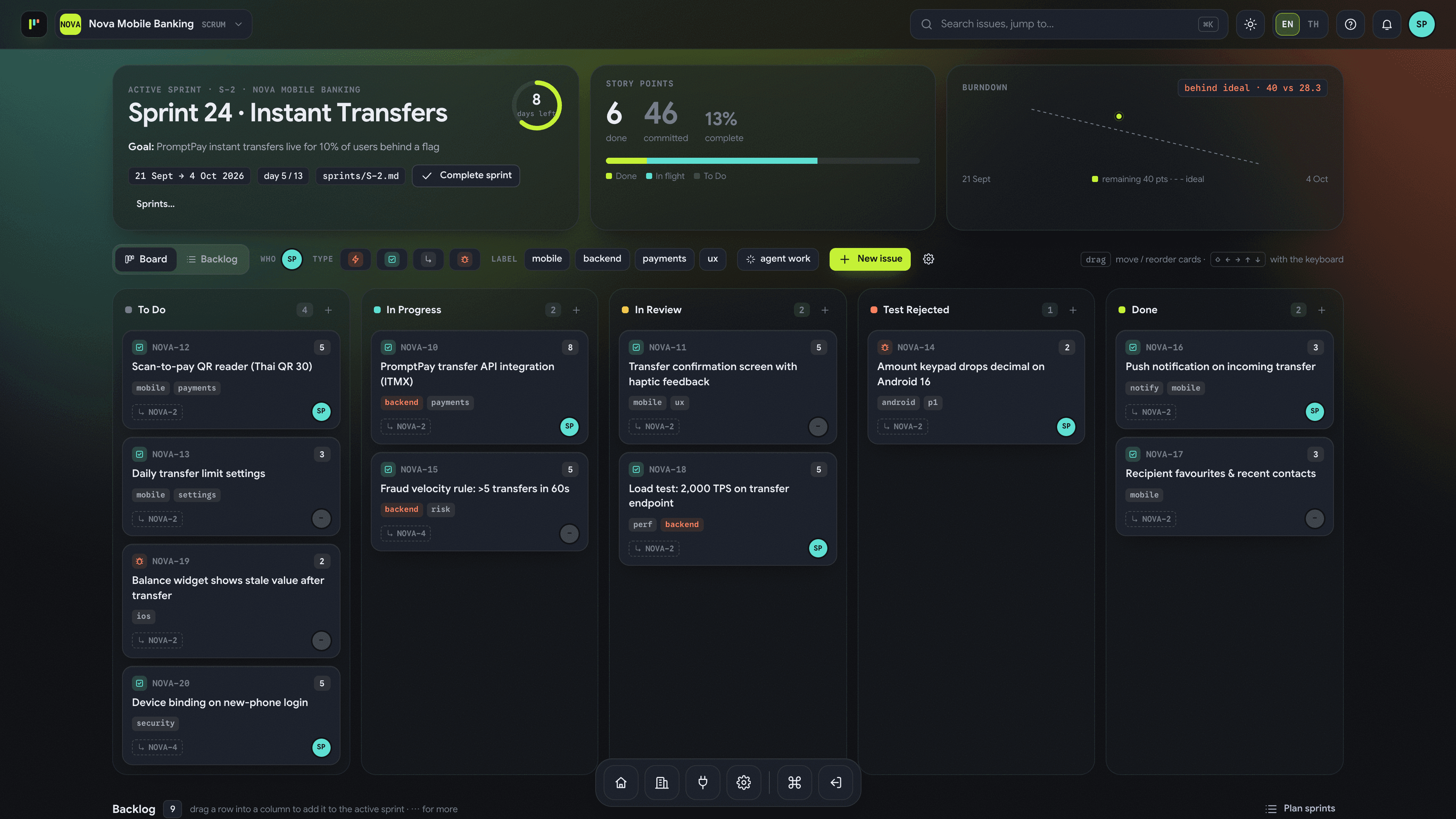Filter by the epic lightning type icon
1456x819 pixels.
point(356,259)
